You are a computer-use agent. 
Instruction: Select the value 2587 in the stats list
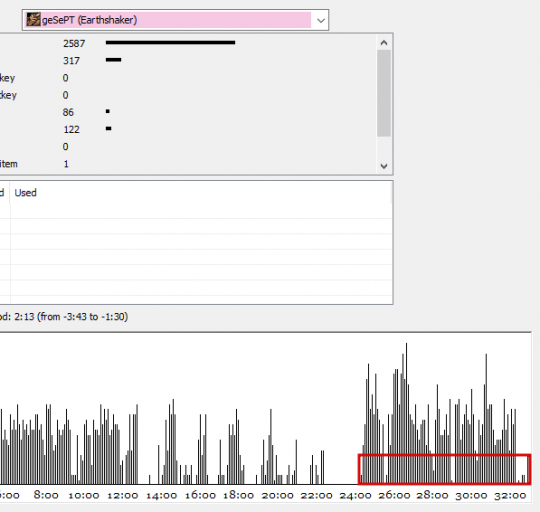pos(74,43)
